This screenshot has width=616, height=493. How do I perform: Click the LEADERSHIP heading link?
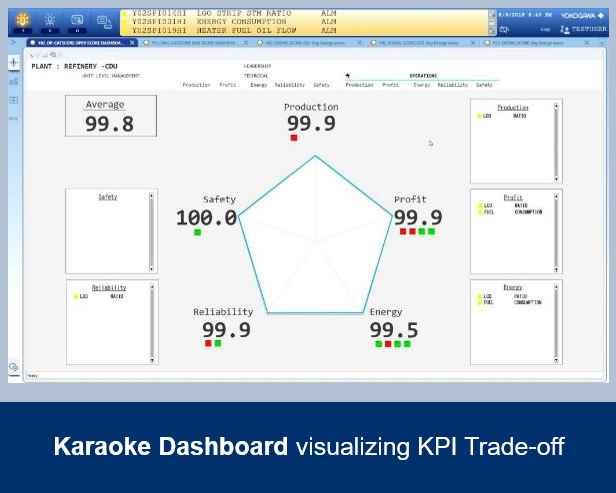257,66
